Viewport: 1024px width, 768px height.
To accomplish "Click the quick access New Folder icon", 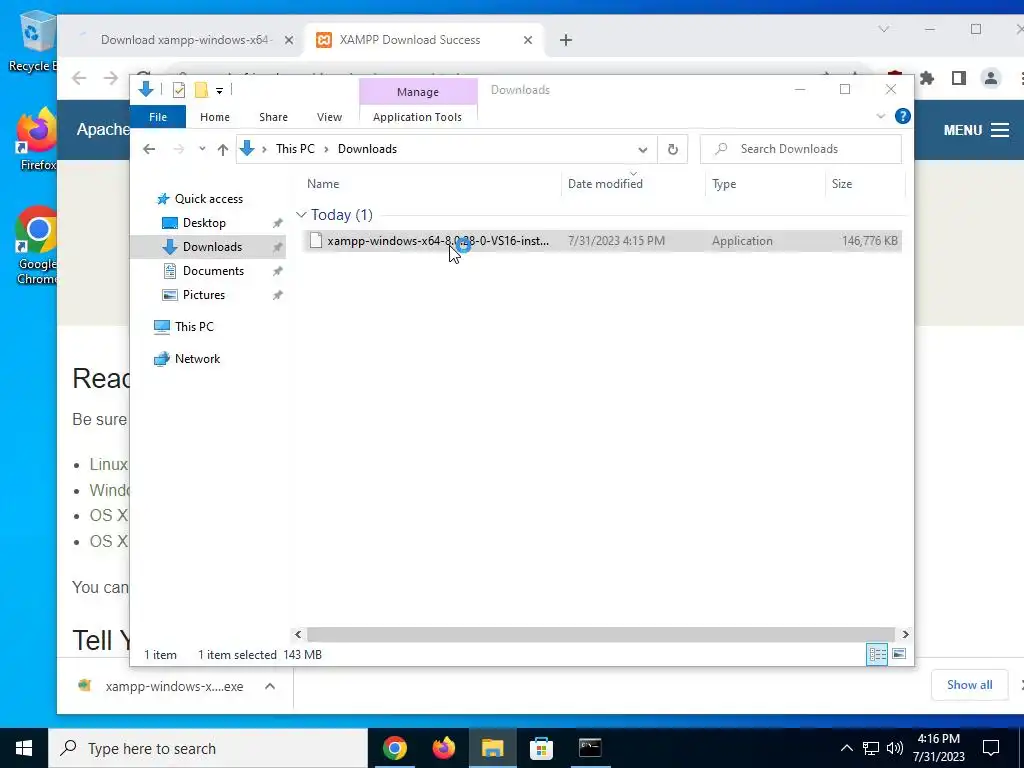I will (x=201, y=90).
